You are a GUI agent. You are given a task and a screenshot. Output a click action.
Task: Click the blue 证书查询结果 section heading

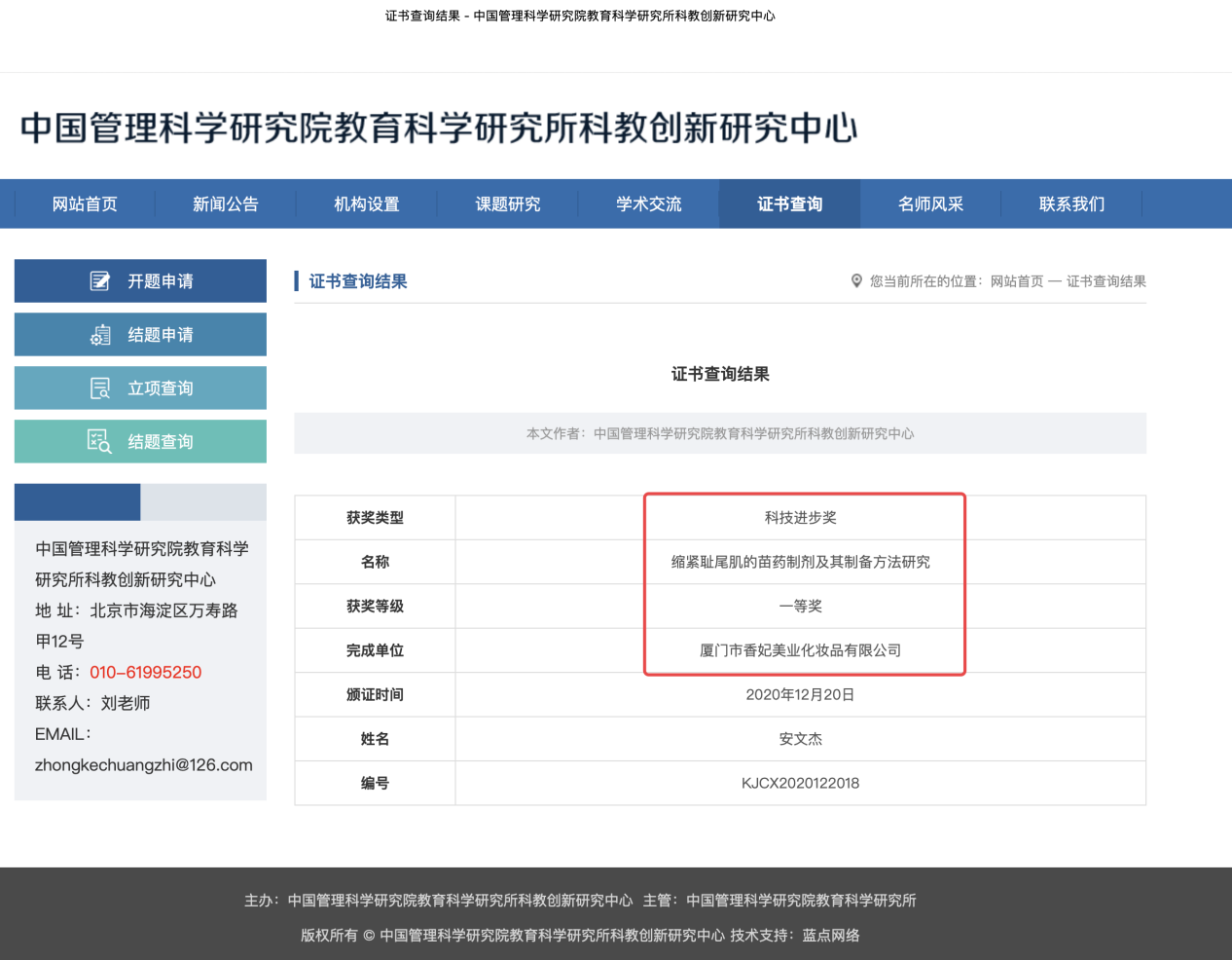tap(358, 281)
